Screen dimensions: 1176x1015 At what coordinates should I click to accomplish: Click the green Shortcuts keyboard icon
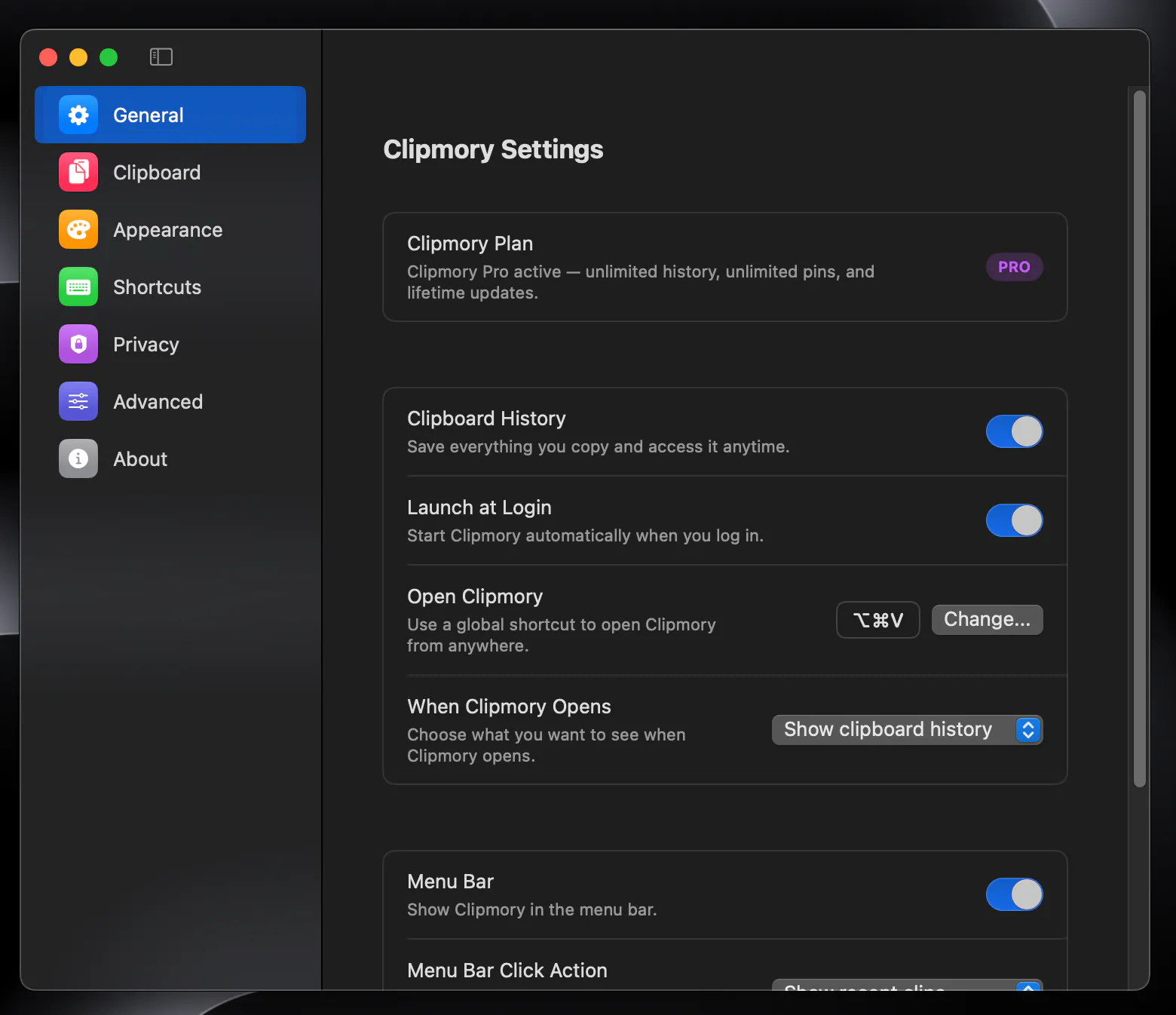click(78, 287)
